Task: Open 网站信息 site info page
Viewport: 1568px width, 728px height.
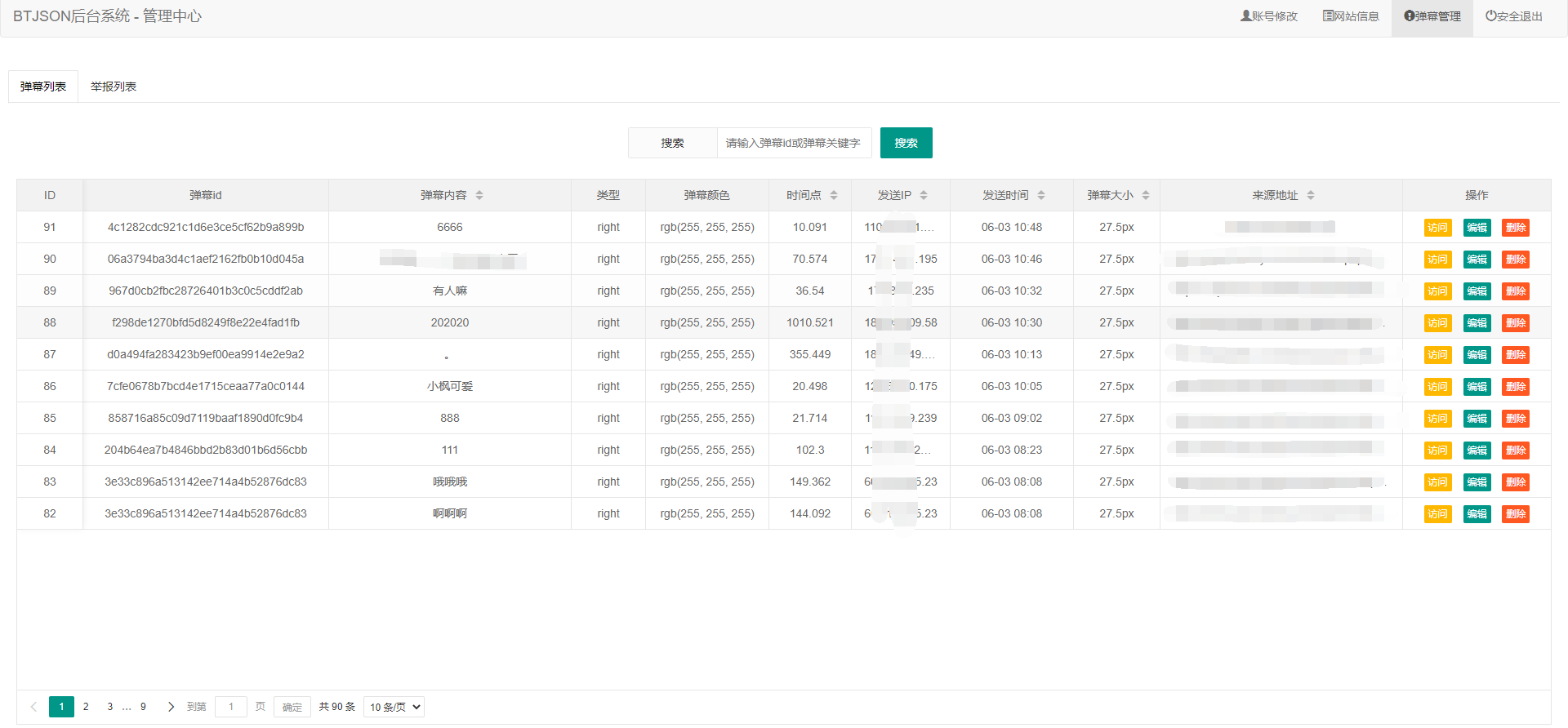Action: (x=1351, y=16)
